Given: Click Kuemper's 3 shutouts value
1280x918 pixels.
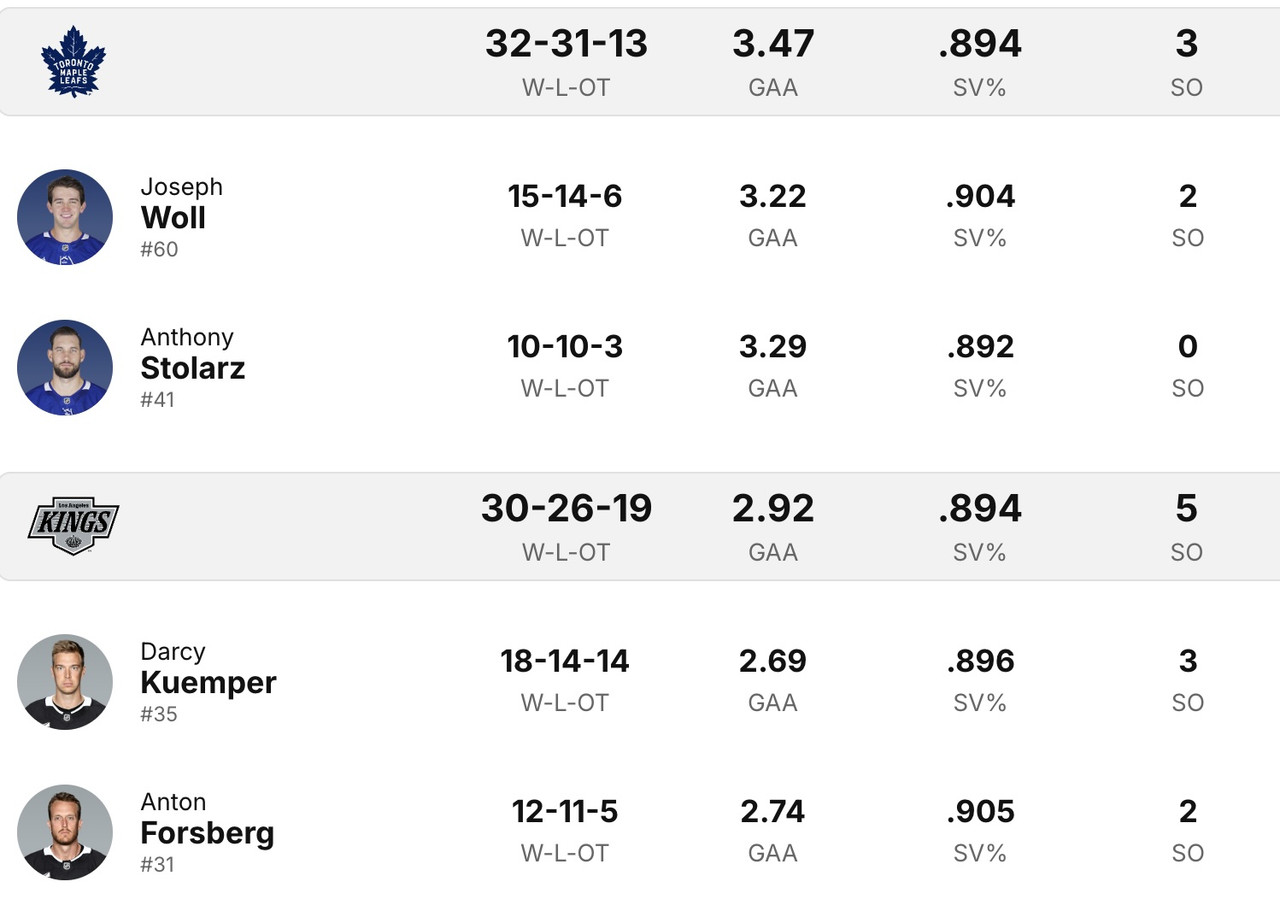Looking at the screenshot, I should coord(1187,661).
